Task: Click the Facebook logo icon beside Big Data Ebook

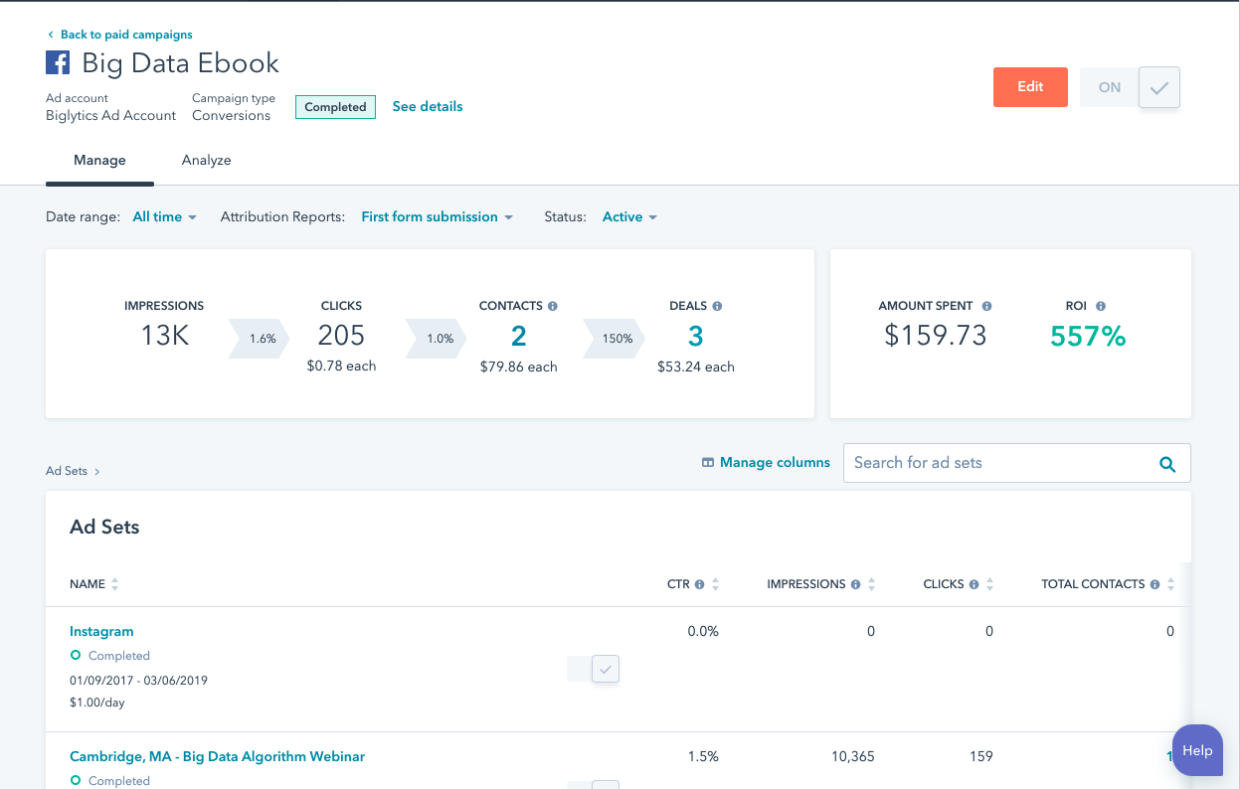Action: click(x=58, y=63)
